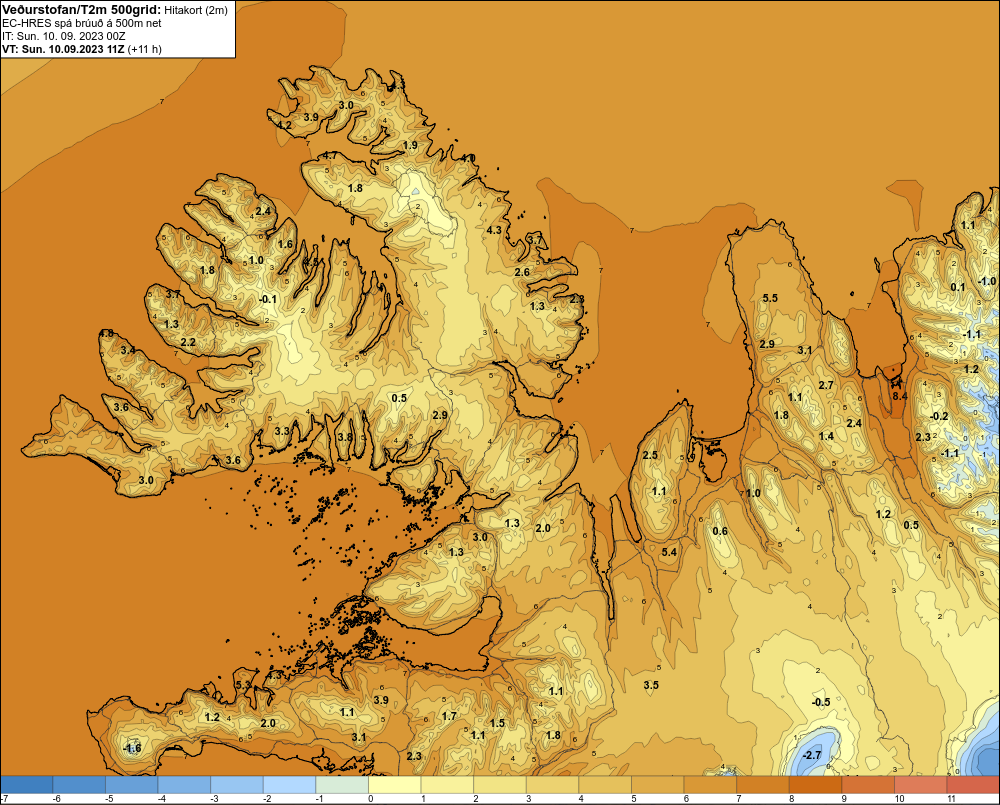Click the 3.3 temperature value on the map
The image size is (1000, 805).
pyautogui.click(x=282, y=431)
